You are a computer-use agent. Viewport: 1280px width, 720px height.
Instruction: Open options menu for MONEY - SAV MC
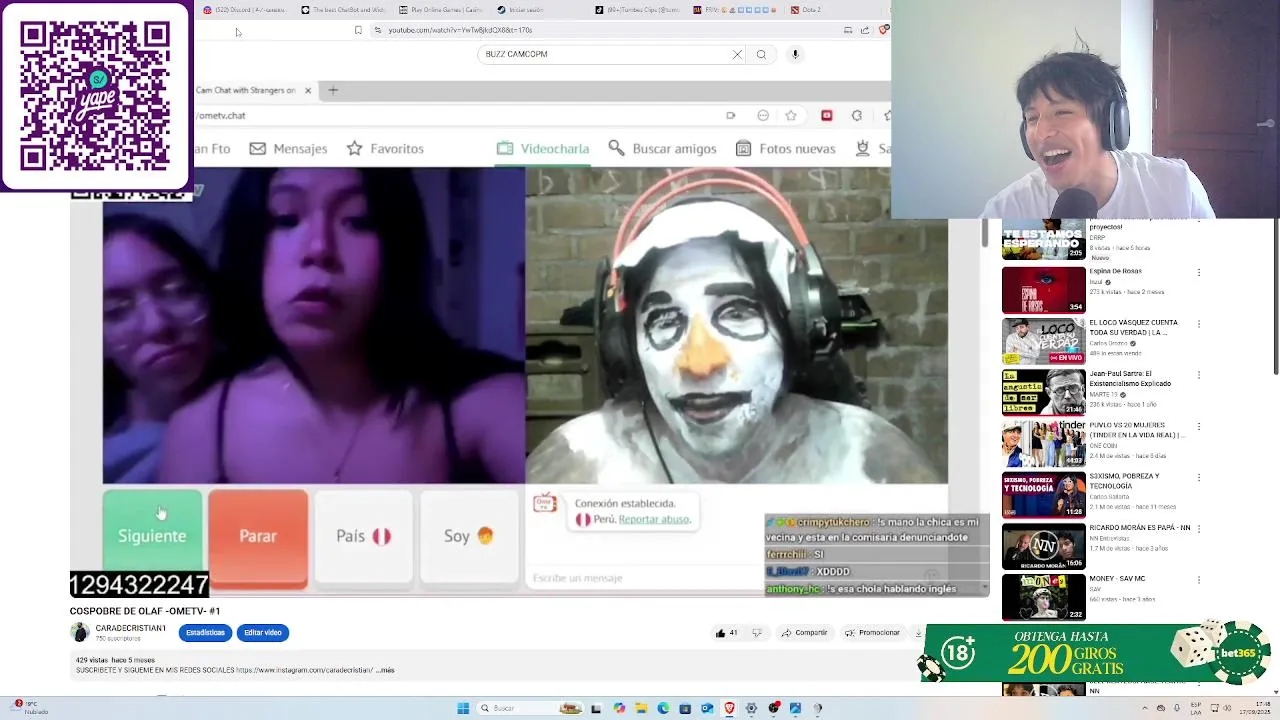(x=1198, y=579)
